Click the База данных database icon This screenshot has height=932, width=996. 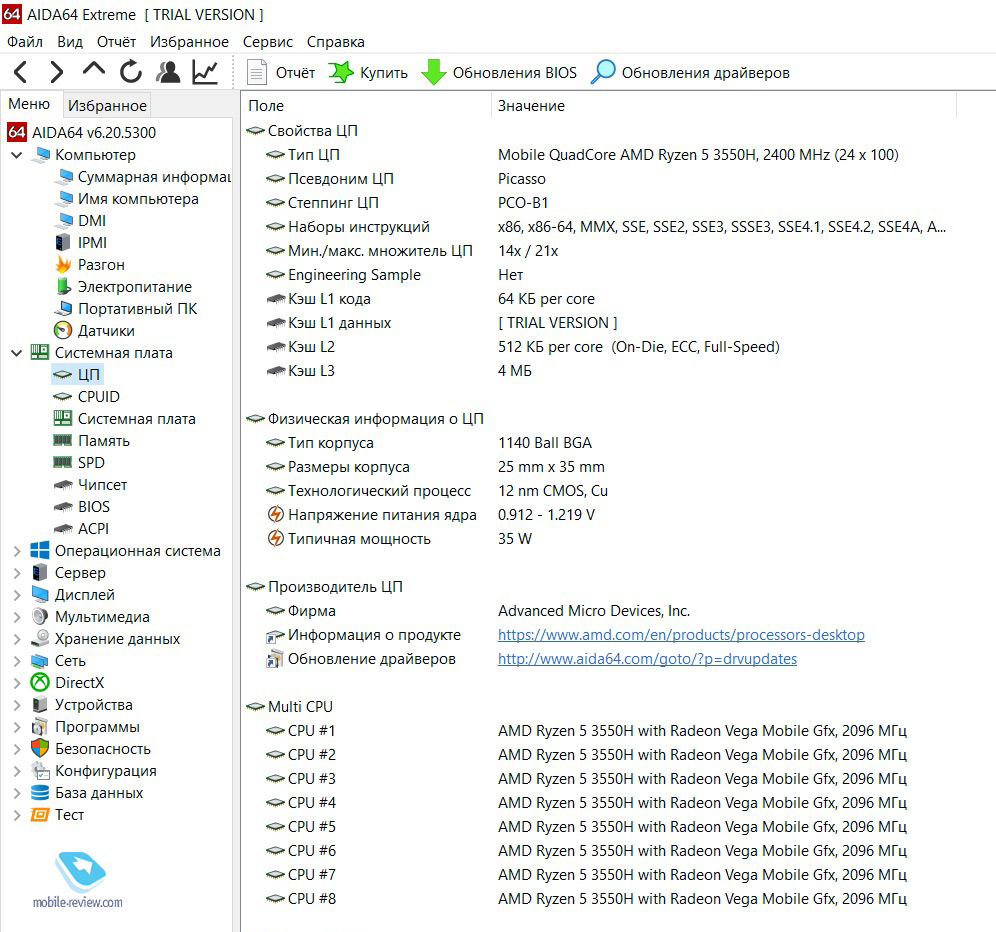click(x=40, y=793)
